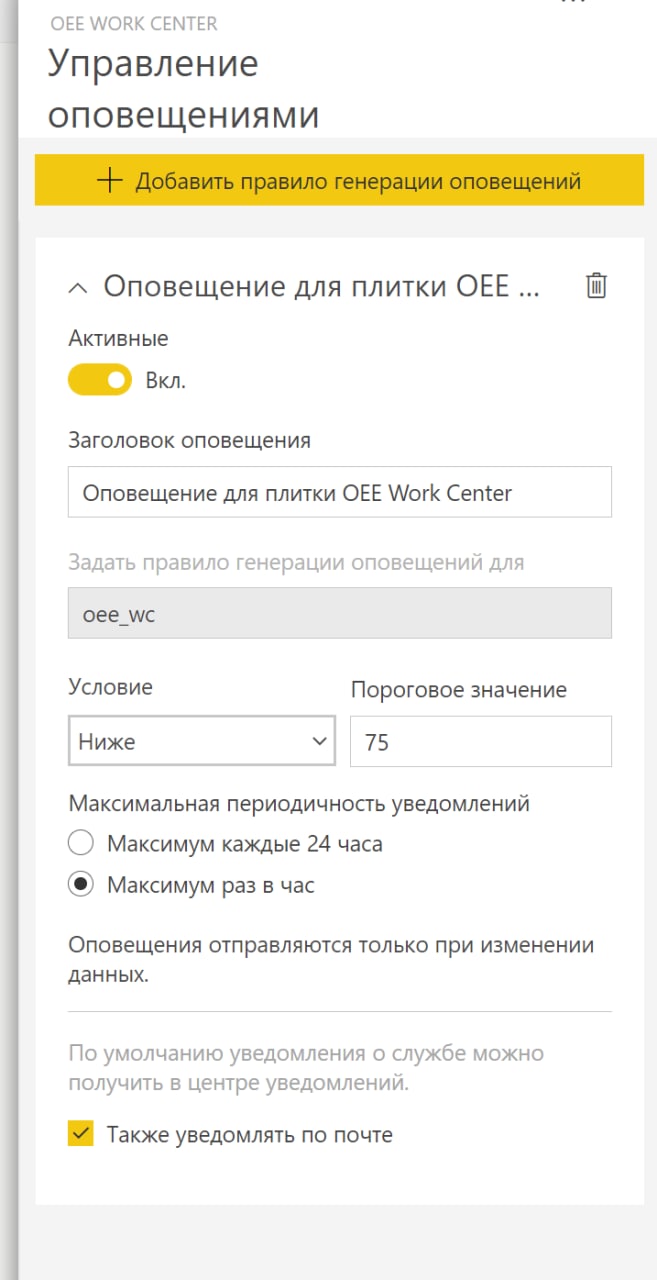The image size is (657, 1280).
Task: Delete the alert using the trash icon
Action: pos(596,286)
